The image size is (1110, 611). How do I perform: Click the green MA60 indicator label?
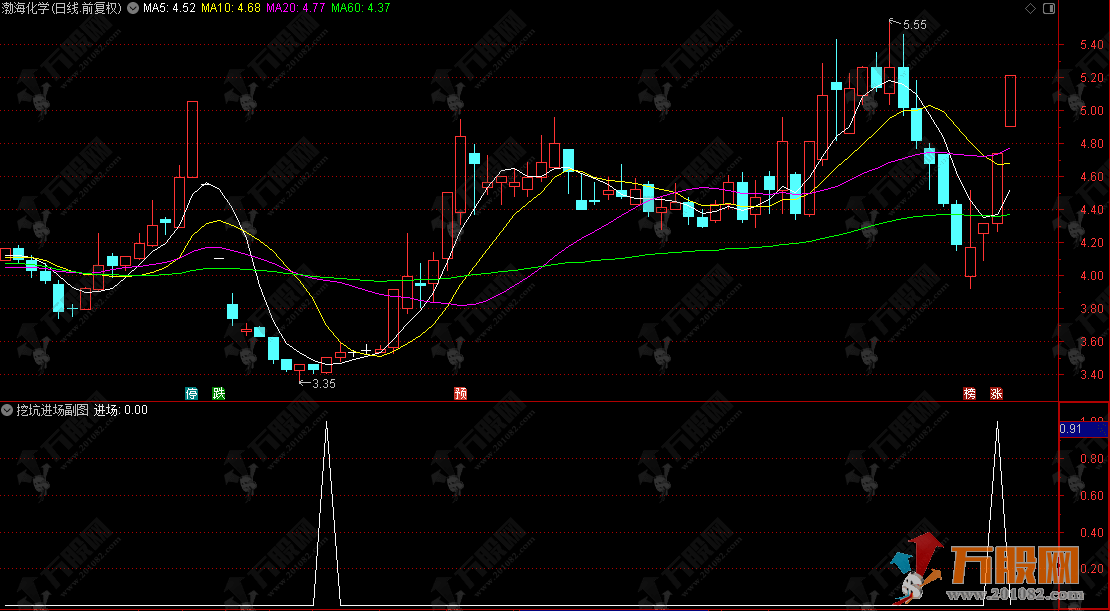click(360, 8)
